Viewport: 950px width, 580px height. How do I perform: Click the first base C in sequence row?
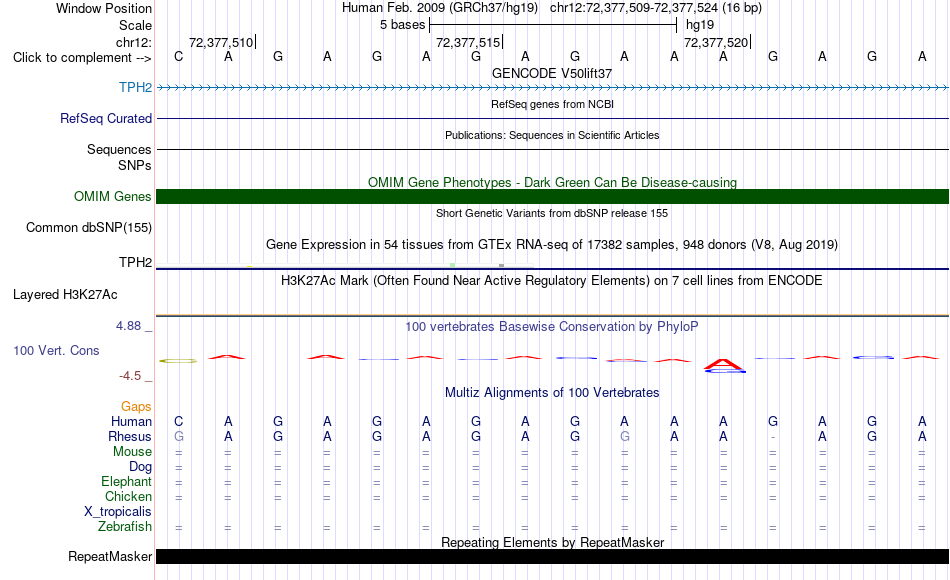tap(178, 56)
